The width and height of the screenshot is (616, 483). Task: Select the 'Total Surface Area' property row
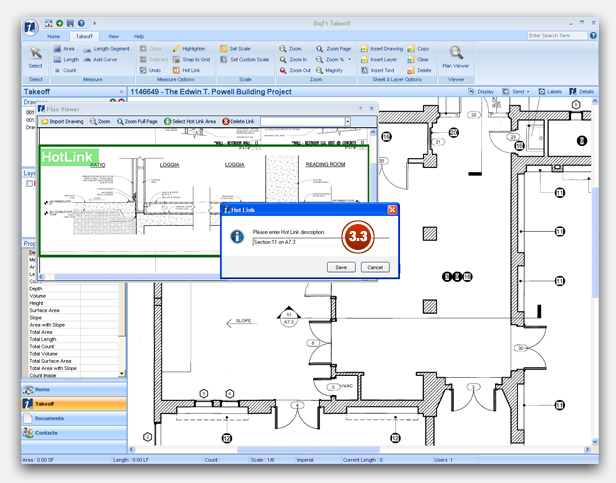pyautogui.click(x=73, y=361)
